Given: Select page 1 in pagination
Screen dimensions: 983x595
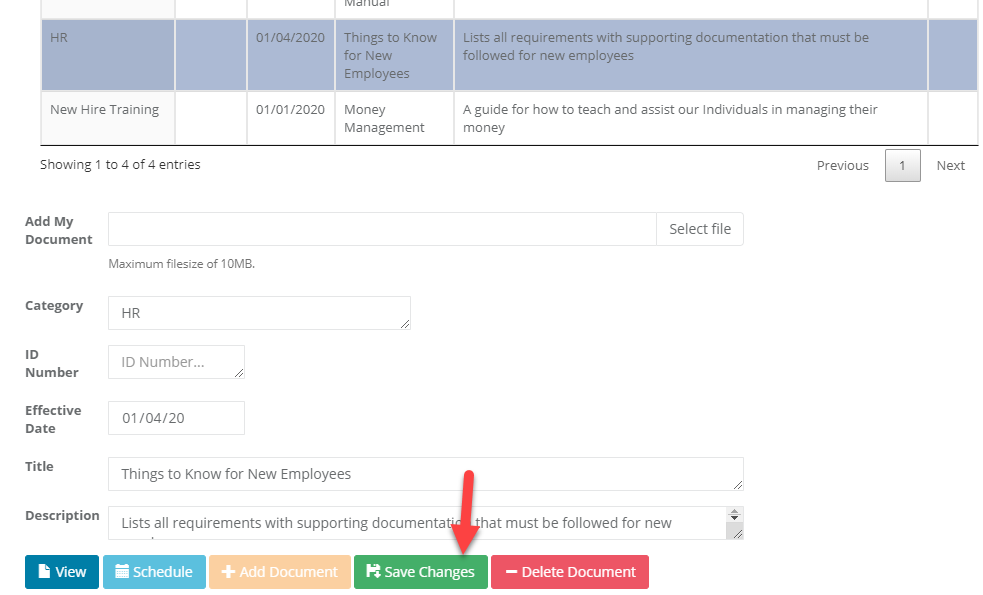Looking at the screenshot, I should pos(902,166).
